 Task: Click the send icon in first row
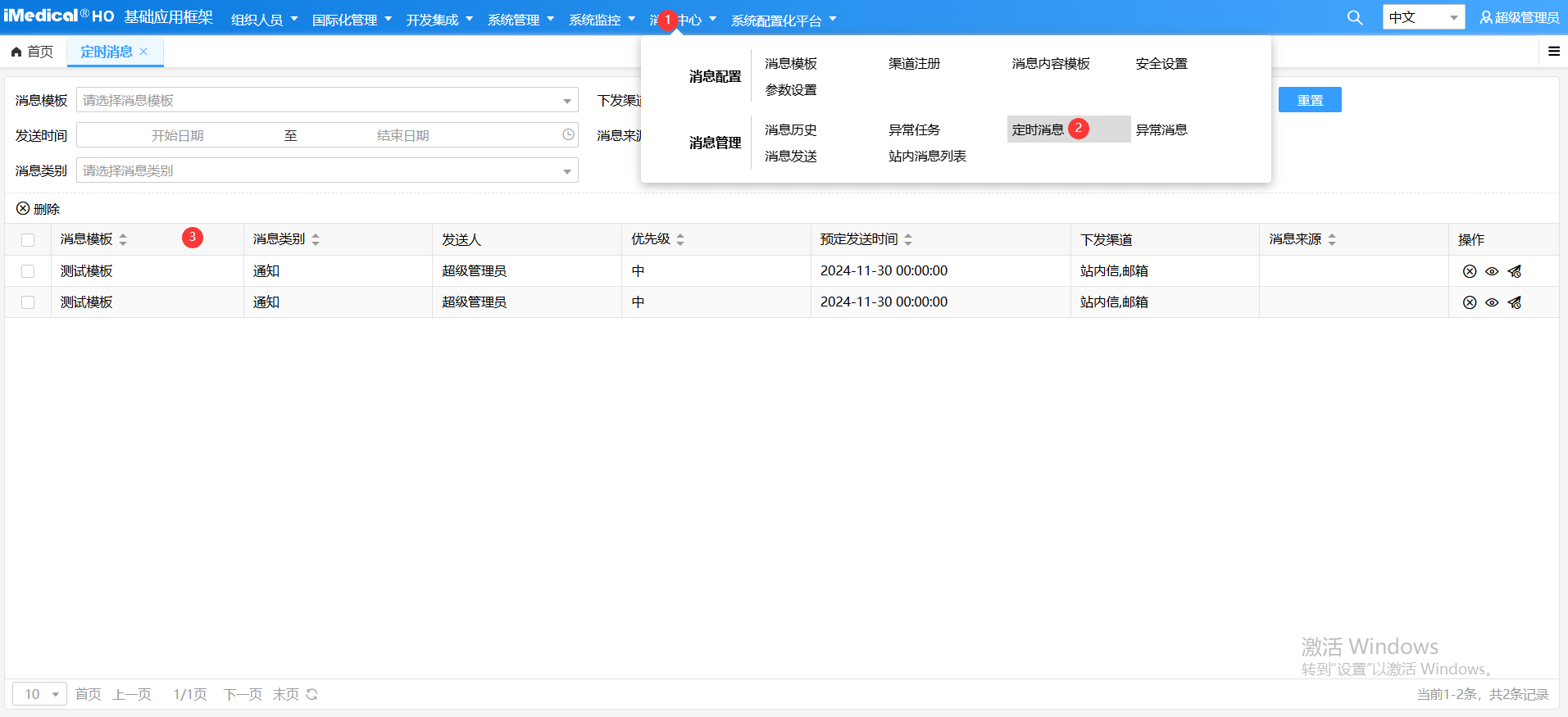(1514, 271)
